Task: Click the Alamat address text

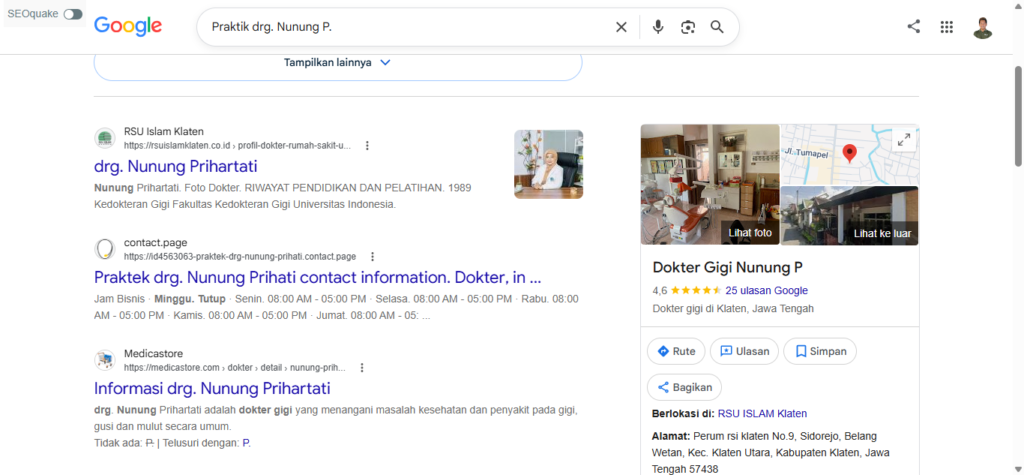Action: (x=771, y=452)
